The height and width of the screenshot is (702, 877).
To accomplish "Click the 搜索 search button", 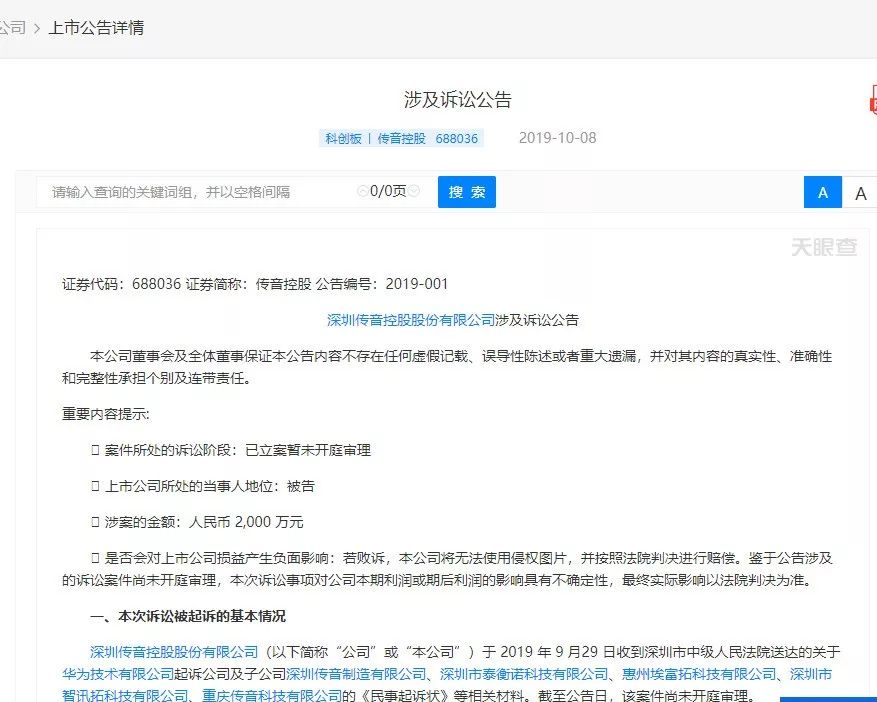I will click(x=466, y=192).
